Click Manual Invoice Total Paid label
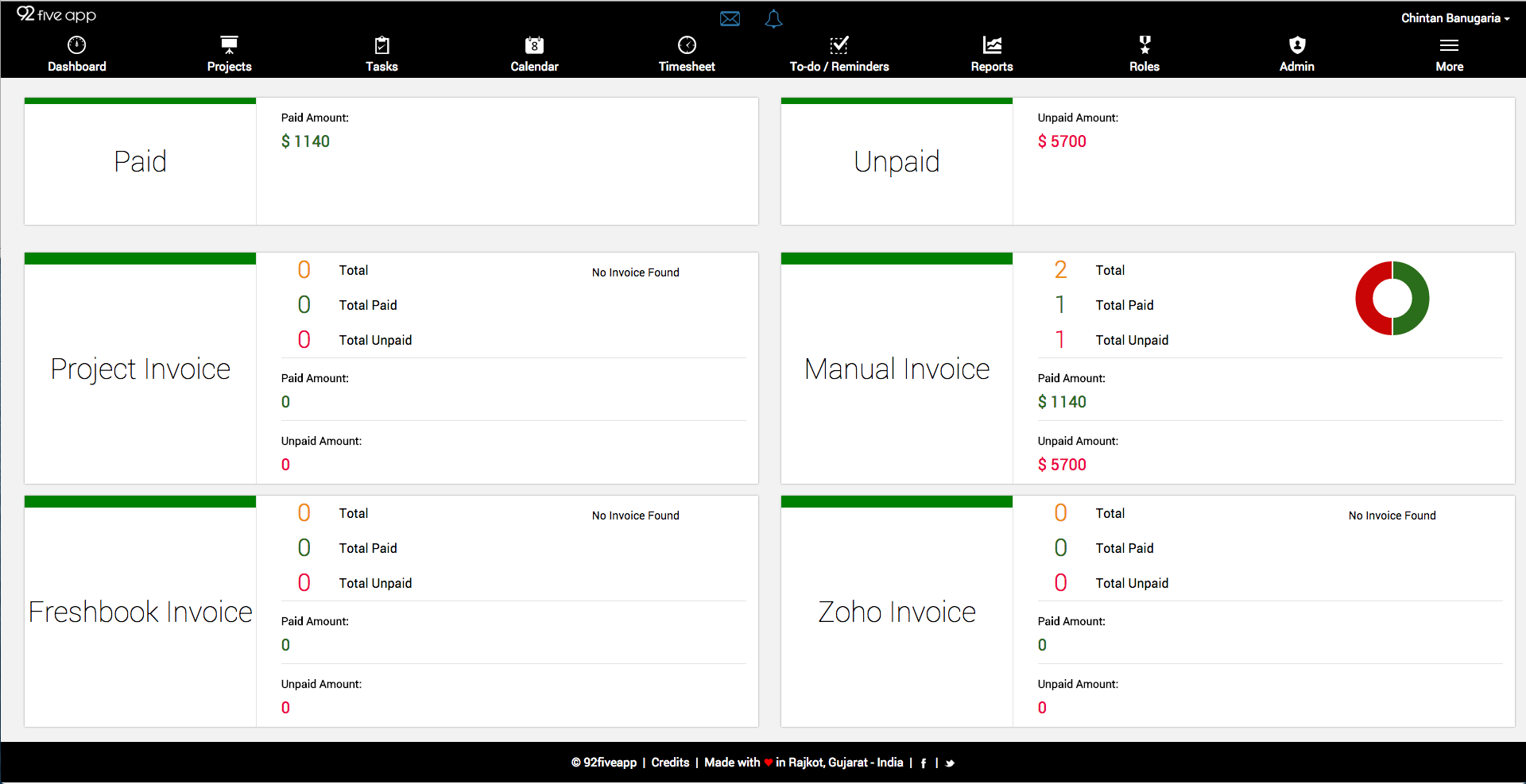The height and width of the screenshot is (784, 1526). pos(1124,305)
